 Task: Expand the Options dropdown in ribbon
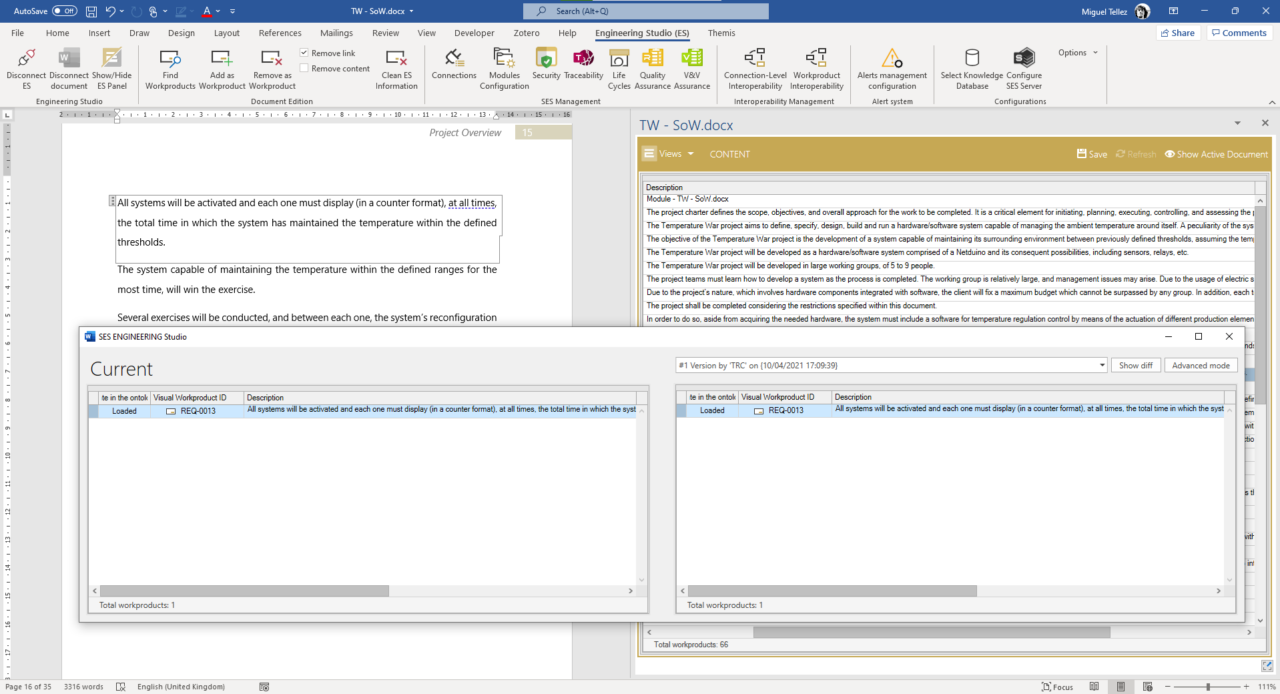click(x=1078, y=53)
